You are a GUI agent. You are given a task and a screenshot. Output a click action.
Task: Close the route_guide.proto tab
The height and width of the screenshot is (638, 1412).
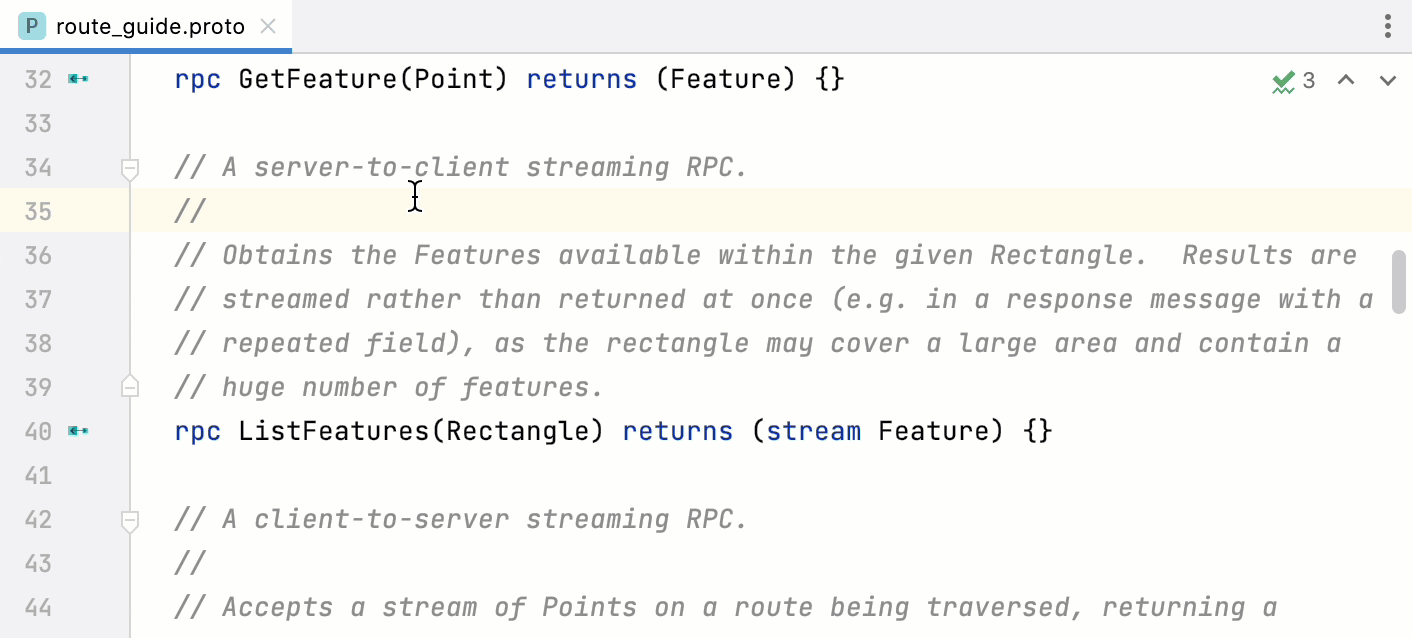point(267,27)
